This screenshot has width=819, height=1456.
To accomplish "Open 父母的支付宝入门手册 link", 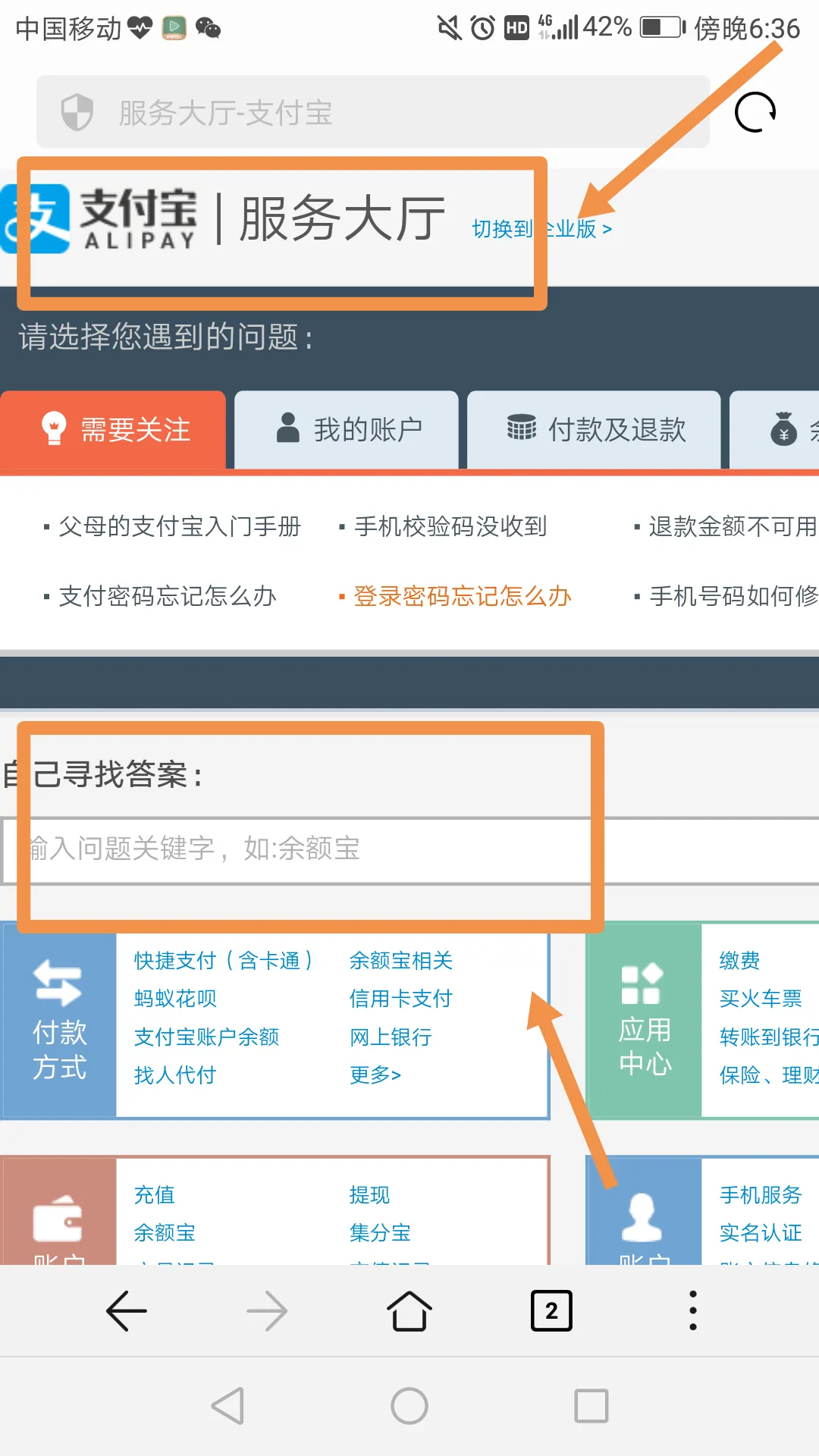I will point(180,526).
